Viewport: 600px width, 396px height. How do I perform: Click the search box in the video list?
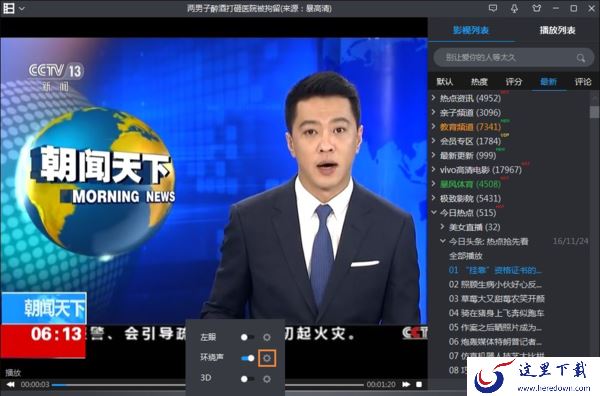pyautogui.click(x=514, y=58)
